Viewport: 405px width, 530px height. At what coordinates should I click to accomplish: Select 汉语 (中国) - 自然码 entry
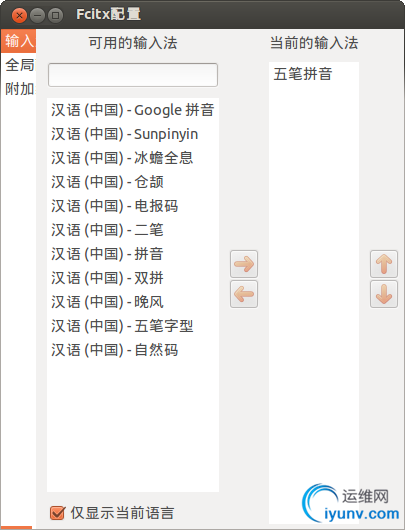[133, 350]
